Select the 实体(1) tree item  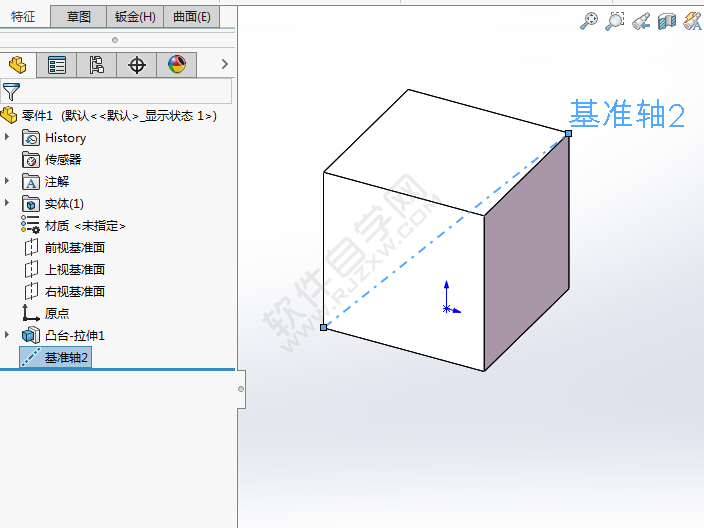(64, 204)
